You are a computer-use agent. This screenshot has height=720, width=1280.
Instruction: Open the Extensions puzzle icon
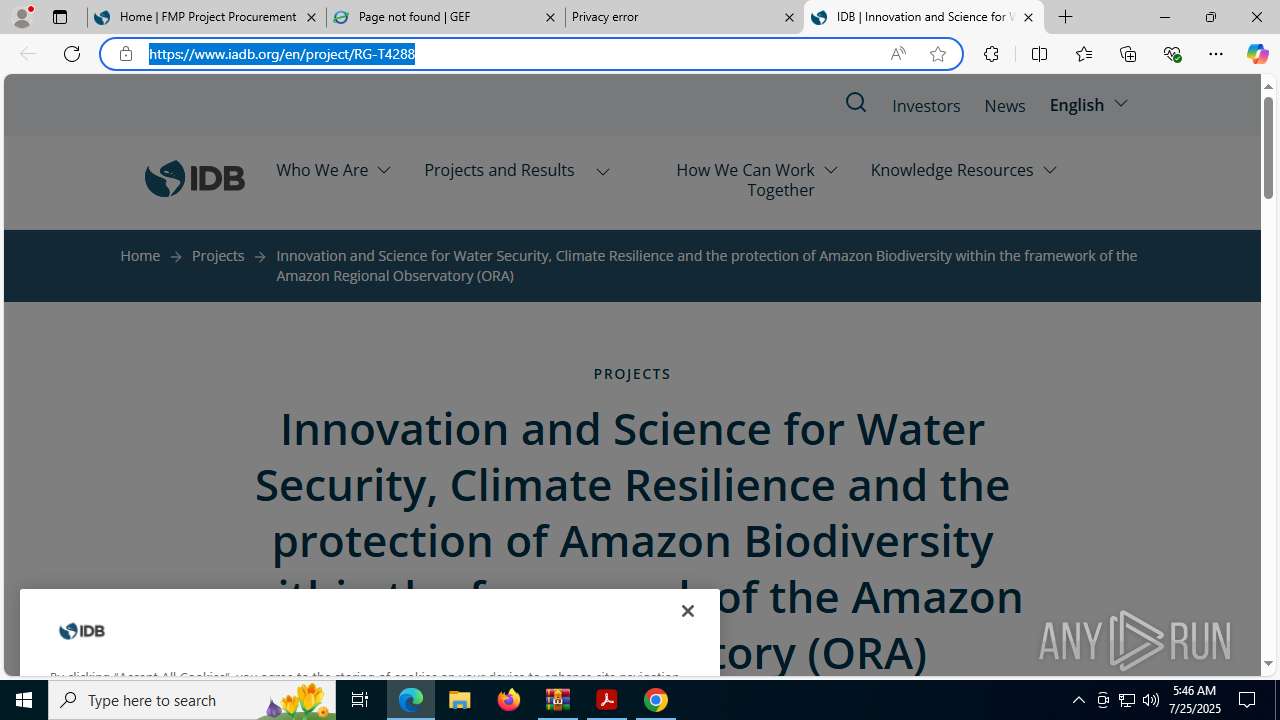click(x=991, y=54)
